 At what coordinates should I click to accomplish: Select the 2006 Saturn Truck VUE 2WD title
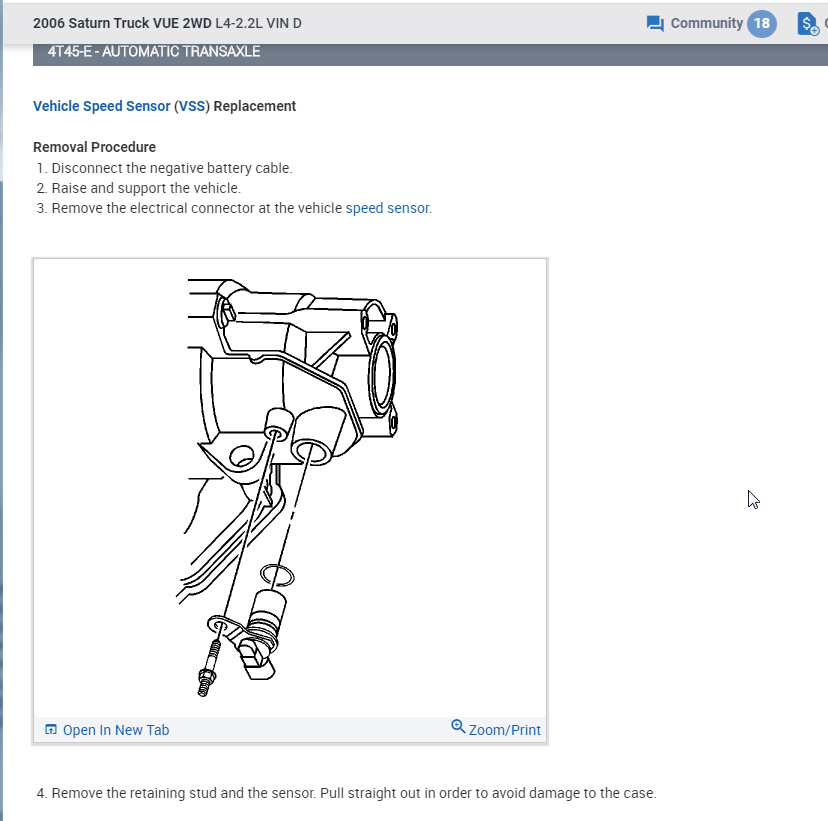click(x=122, y=23)
